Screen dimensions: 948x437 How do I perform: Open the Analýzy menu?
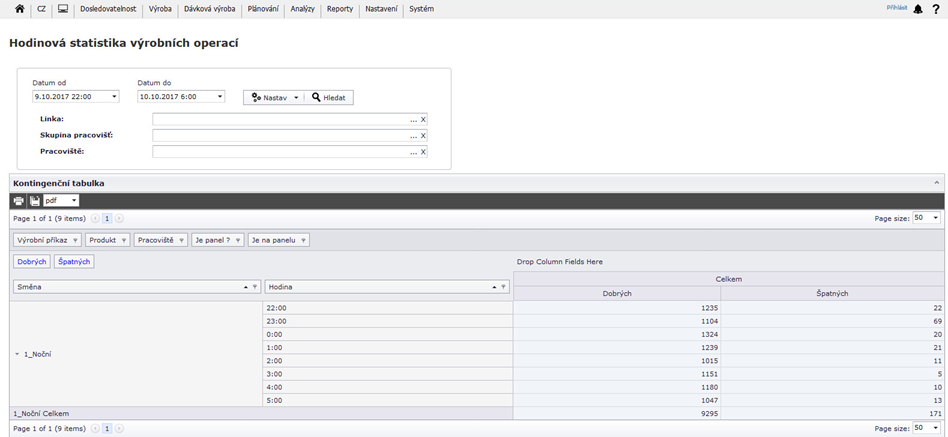[x=302, y=9]
